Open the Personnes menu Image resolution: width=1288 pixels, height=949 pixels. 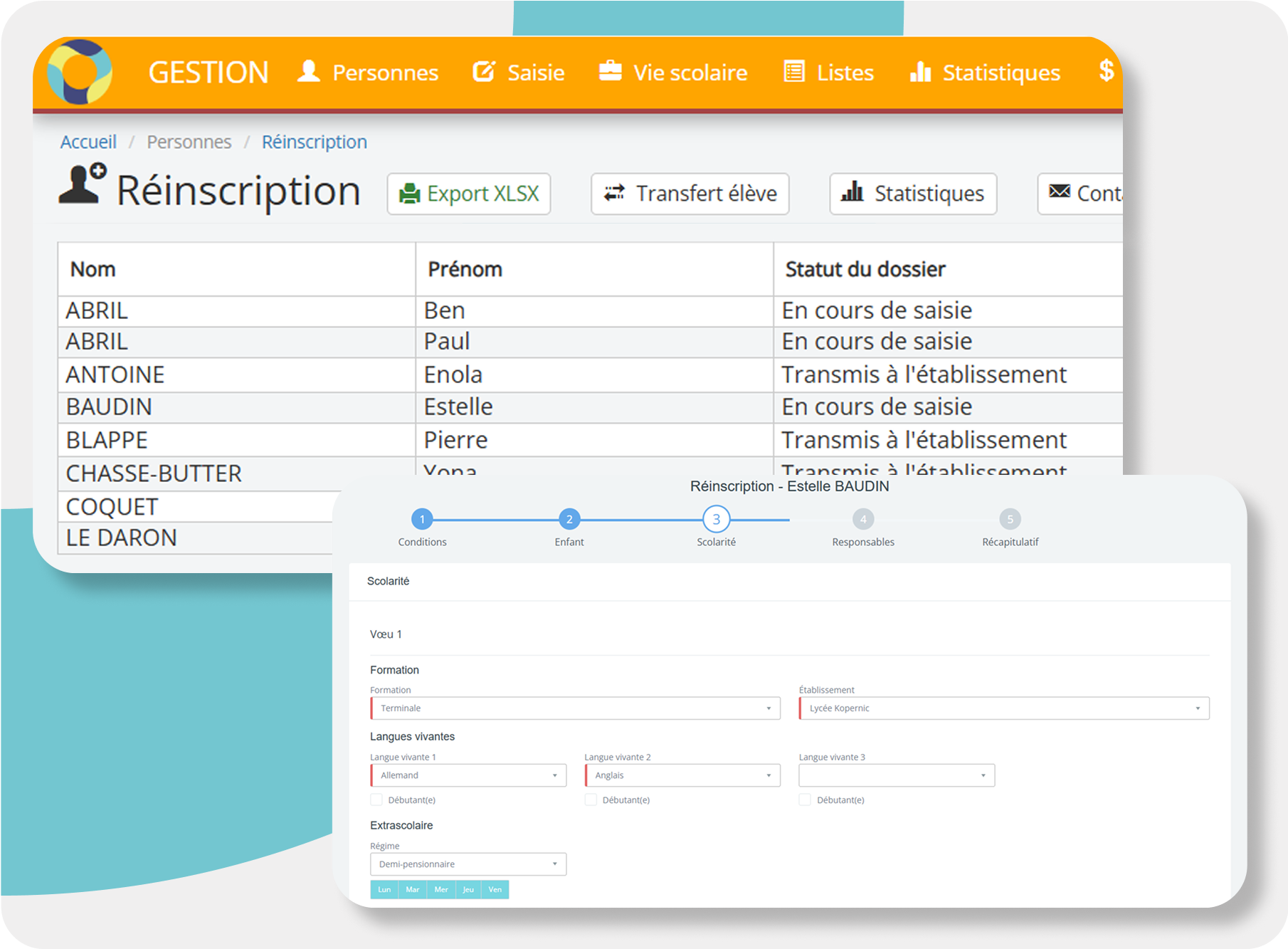pyautogui.click(x=368, y=72)
